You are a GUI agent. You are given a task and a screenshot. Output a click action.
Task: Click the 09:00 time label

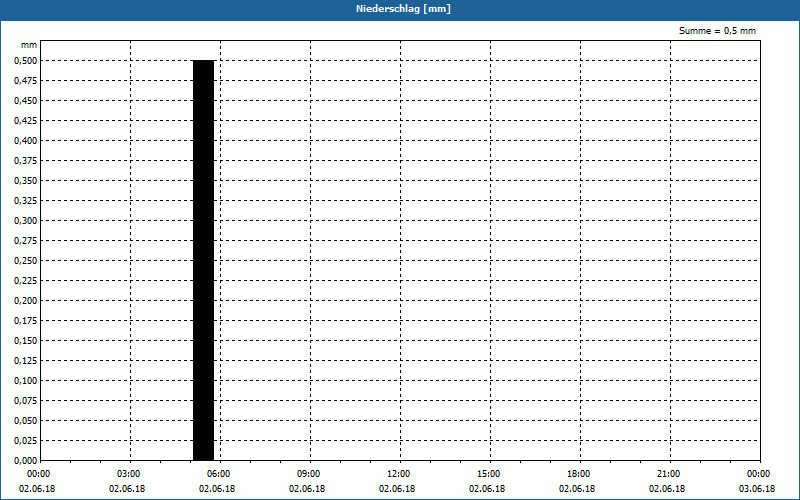pyautogui.click(x=309, y=474)
